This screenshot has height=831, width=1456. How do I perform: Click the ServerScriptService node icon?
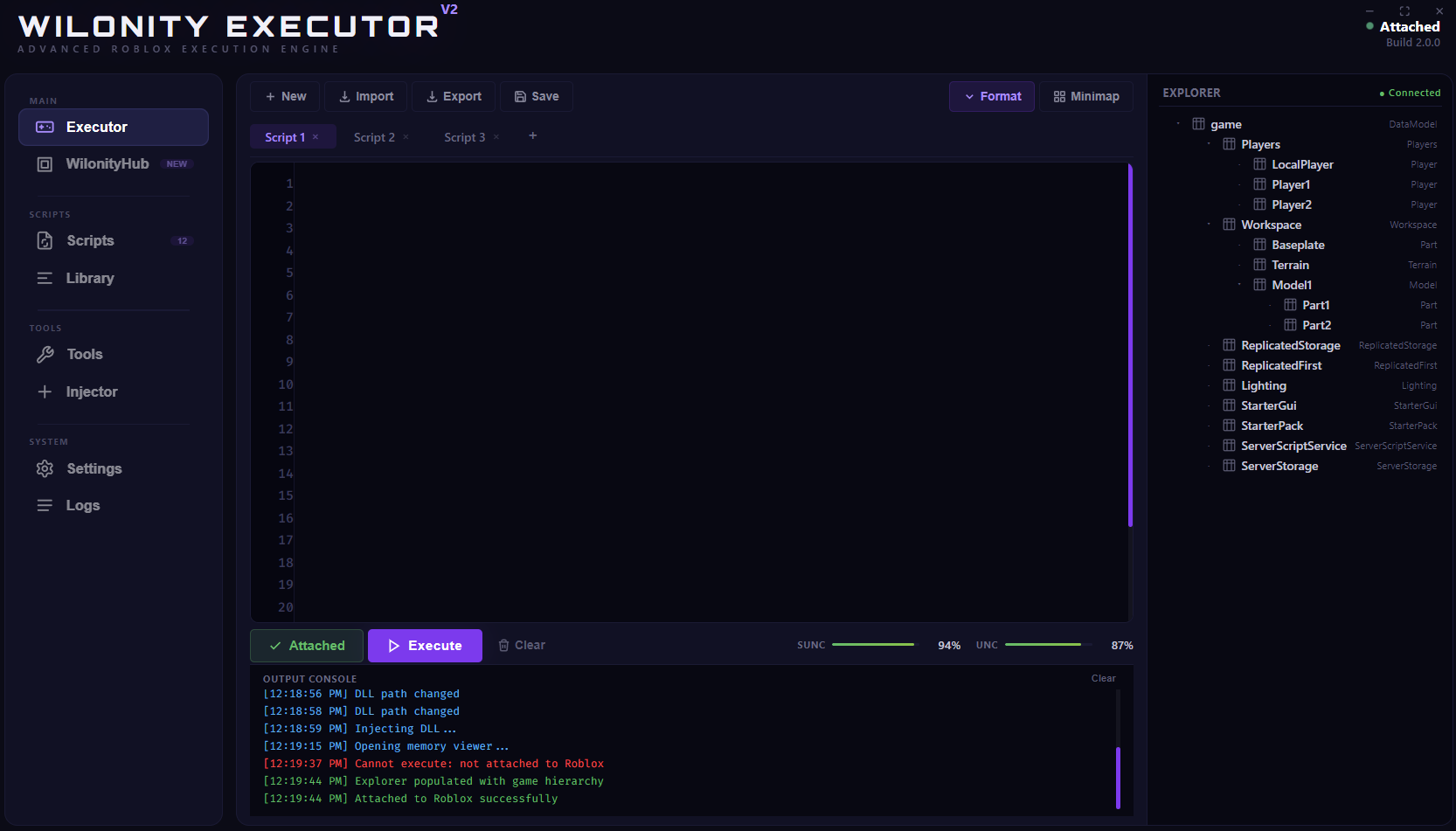tap(1229, 446)
